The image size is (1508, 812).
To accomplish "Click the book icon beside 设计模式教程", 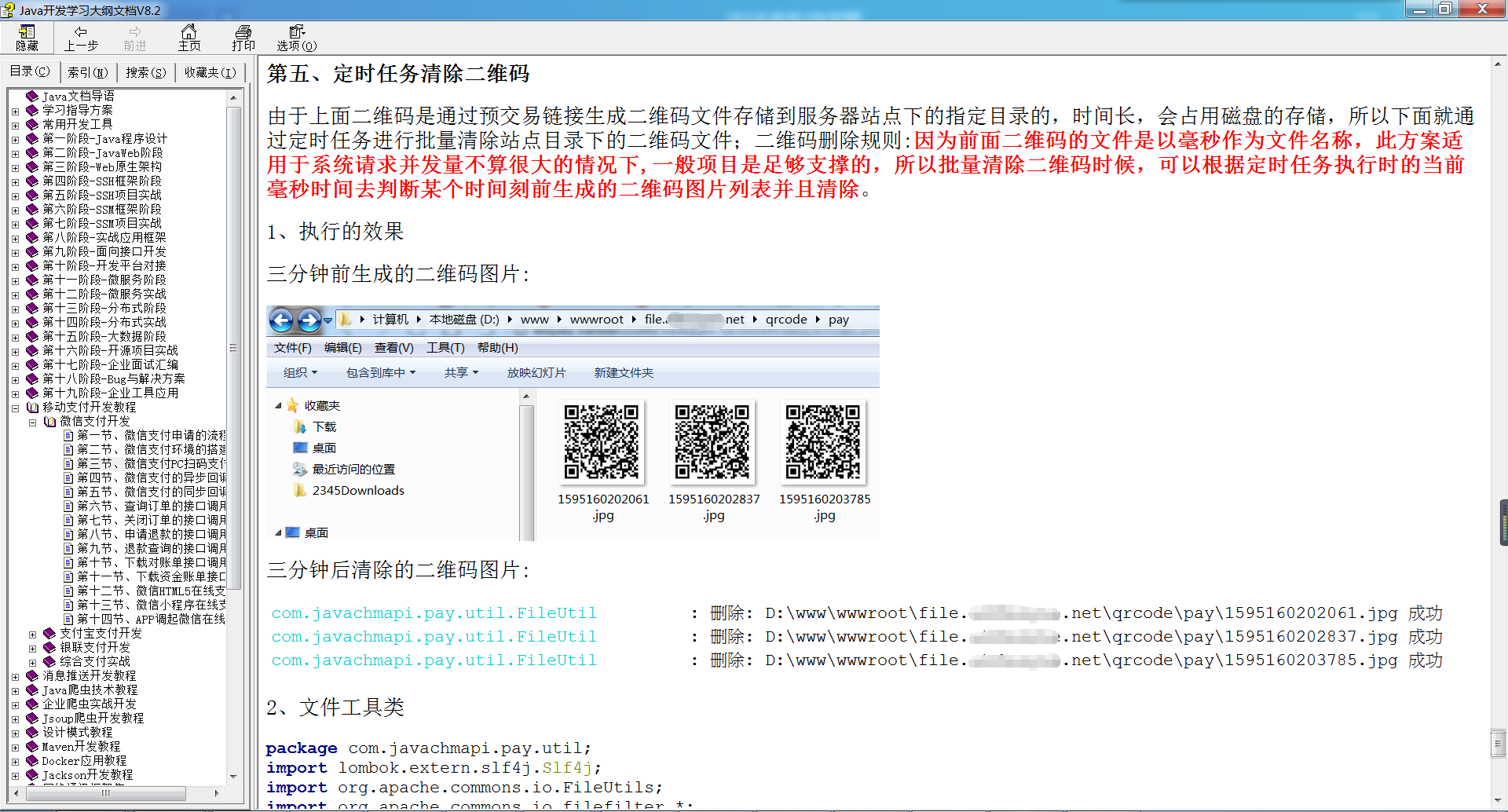I will point(32,733).
